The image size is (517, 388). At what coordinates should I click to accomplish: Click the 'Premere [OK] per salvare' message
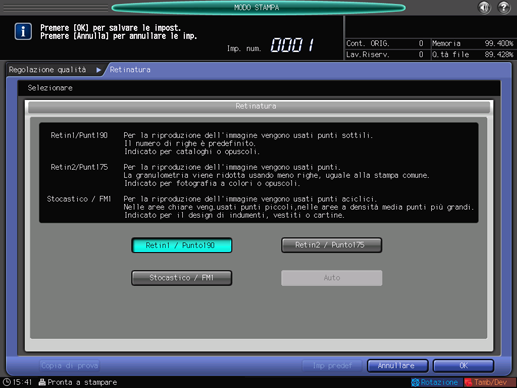[110, 28]
